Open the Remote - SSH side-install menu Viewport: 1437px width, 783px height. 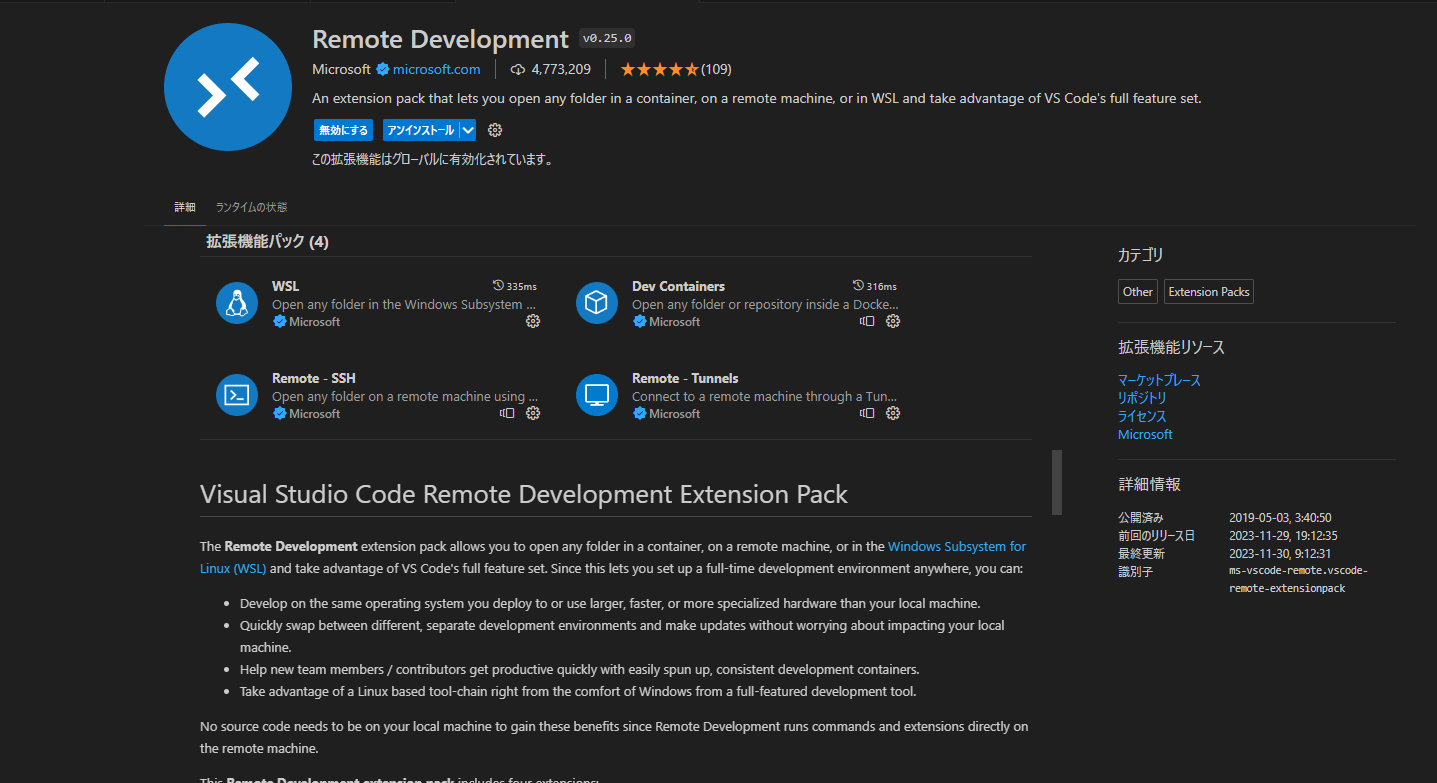pos(507,413)
